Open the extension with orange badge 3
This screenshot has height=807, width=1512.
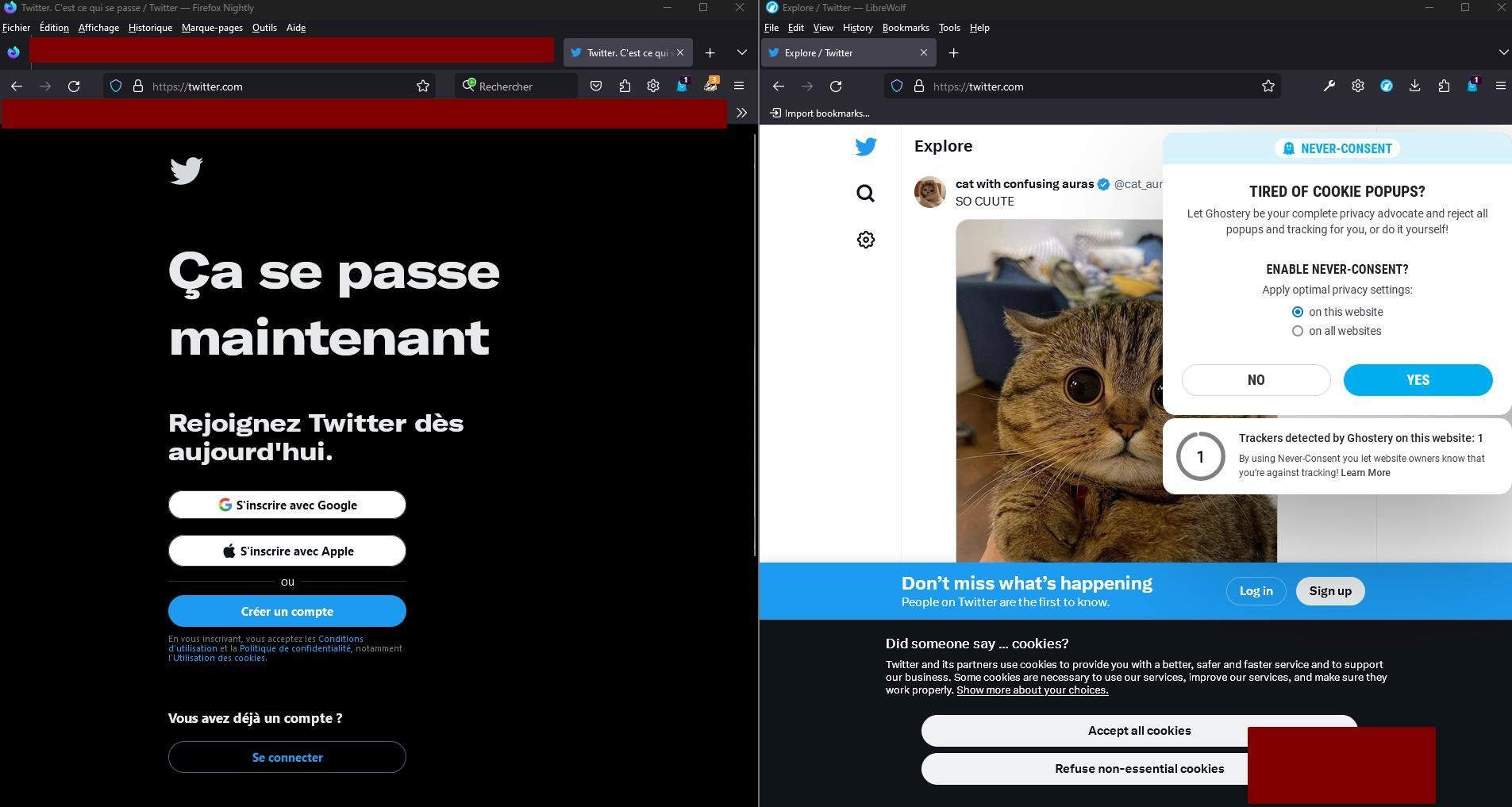[x=711, y=86]
